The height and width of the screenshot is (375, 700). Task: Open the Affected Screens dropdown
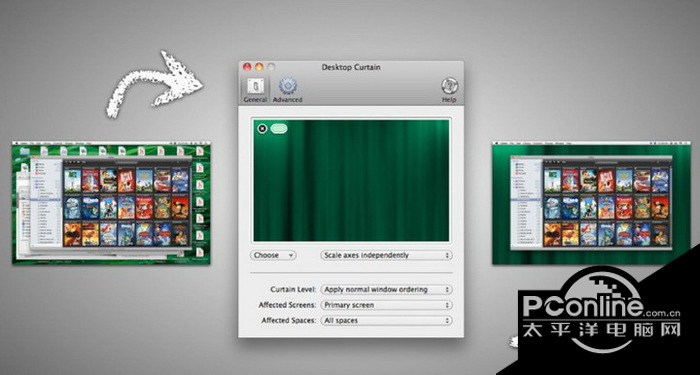click(386, 305)
